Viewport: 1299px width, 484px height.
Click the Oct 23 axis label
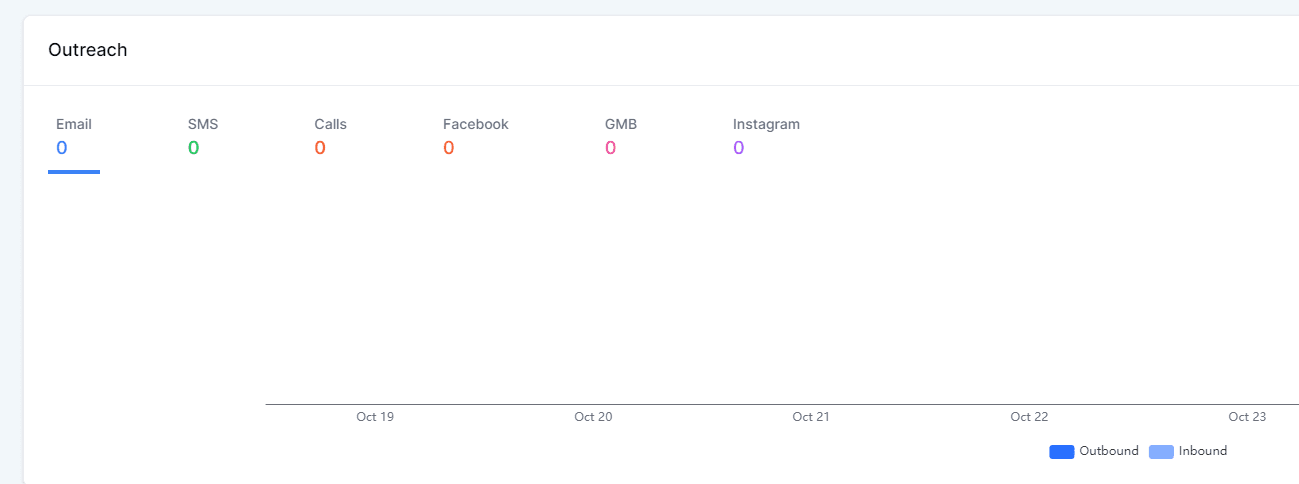[1247, 417]
